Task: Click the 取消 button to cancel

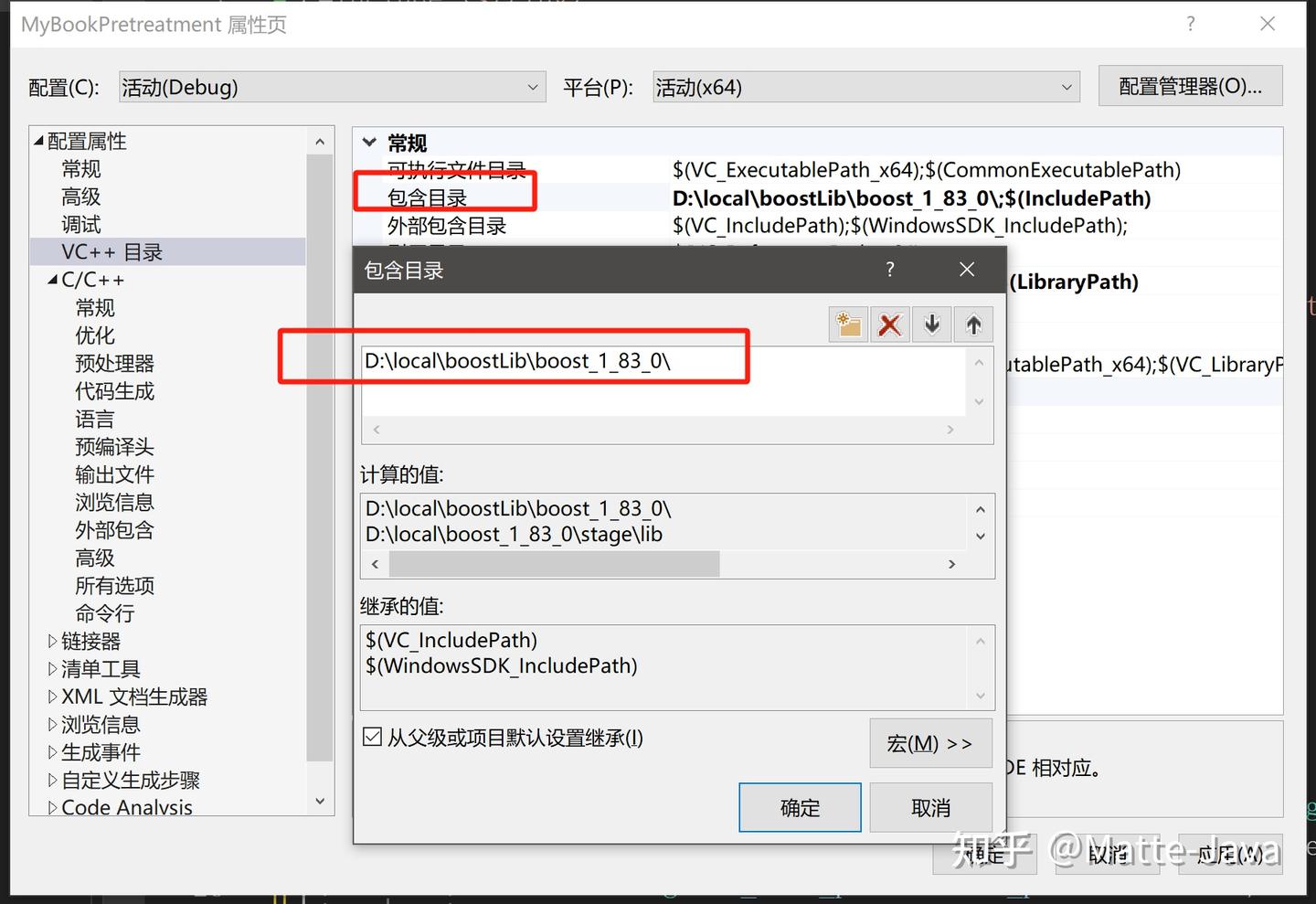Action: pyautogui.click(x=930, y=807)
